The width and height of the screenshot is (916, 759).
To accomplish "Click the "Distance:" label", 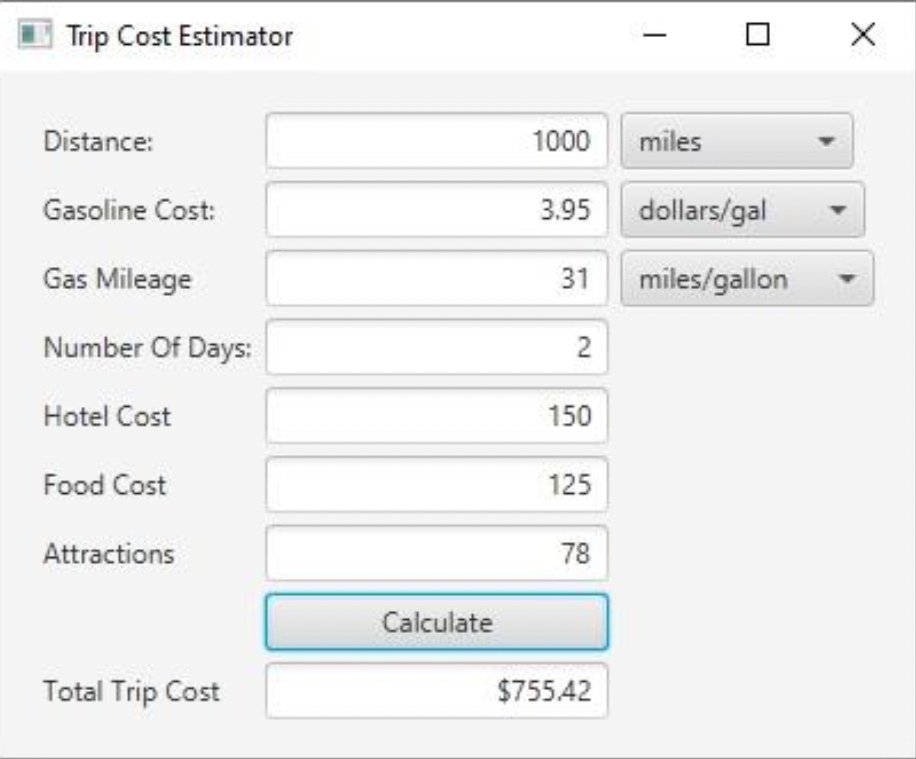I will coord(98,142).
